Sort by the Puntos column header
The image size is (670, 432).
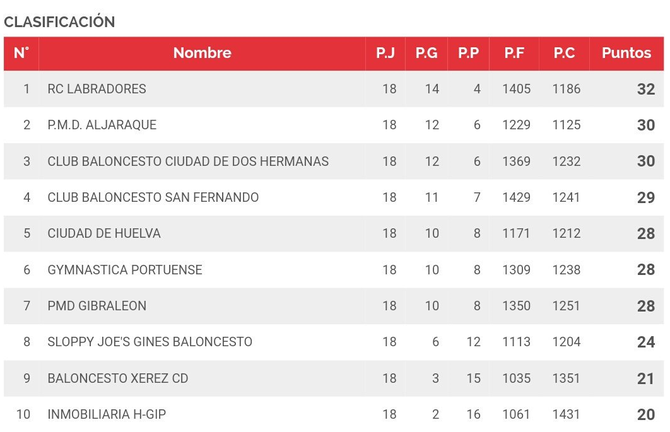[626, 53]
